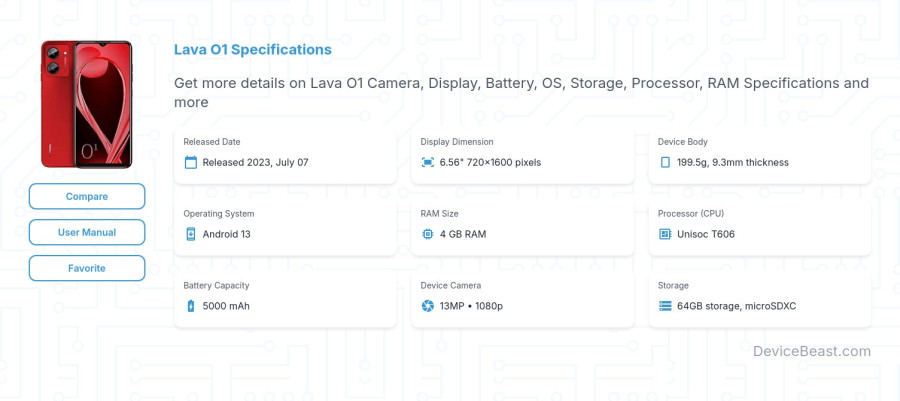Click the Device Camera label
The height and width of the screenshot is (401, 900).
[x=451, y=285]
